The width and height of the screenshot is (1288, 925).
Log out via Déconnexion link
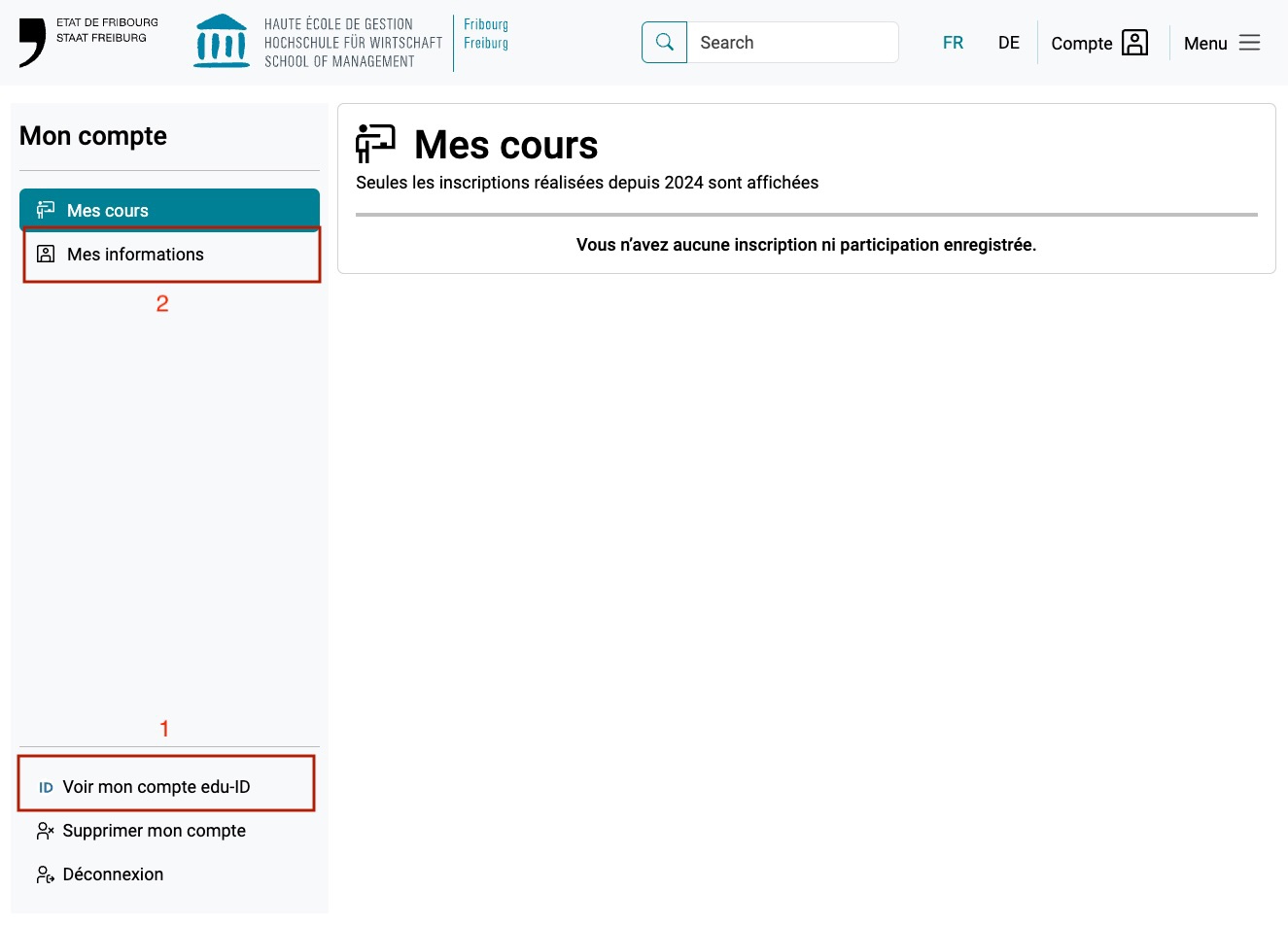(113, 874)
